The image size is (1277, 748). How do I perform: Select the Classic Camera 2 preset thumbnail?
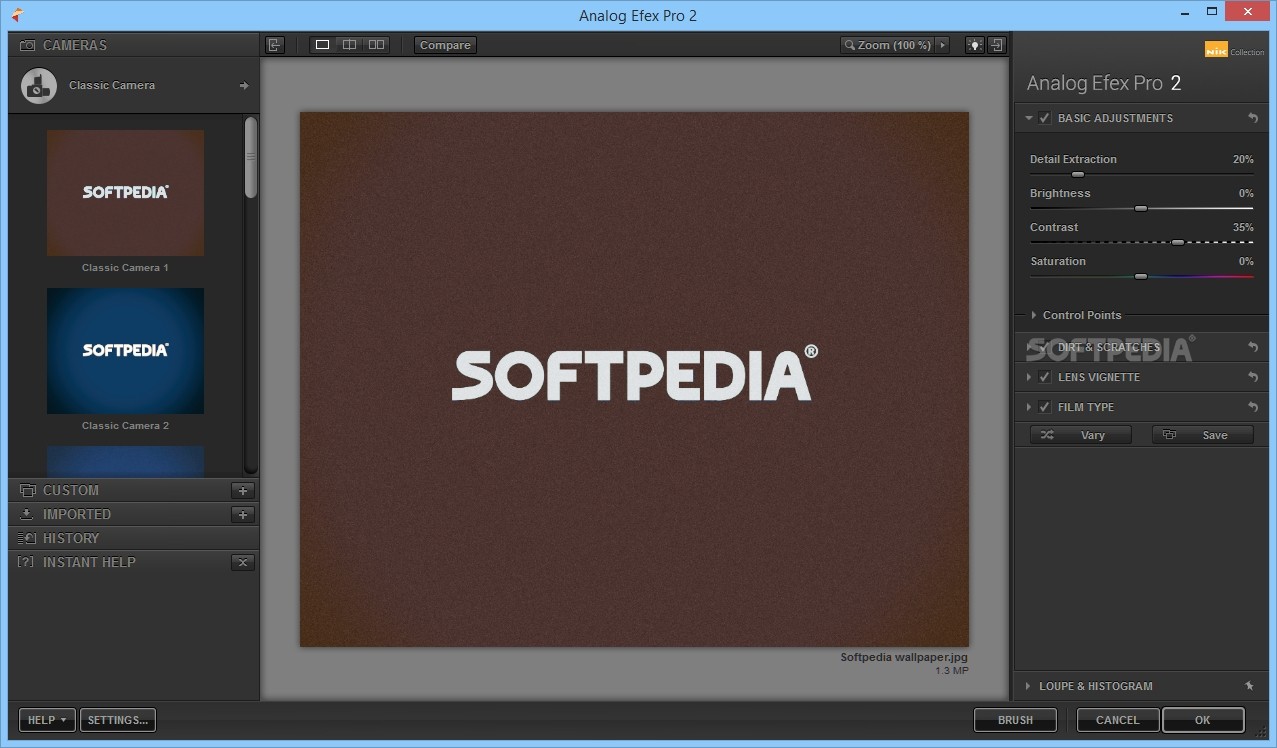click(x=125, y=351)
